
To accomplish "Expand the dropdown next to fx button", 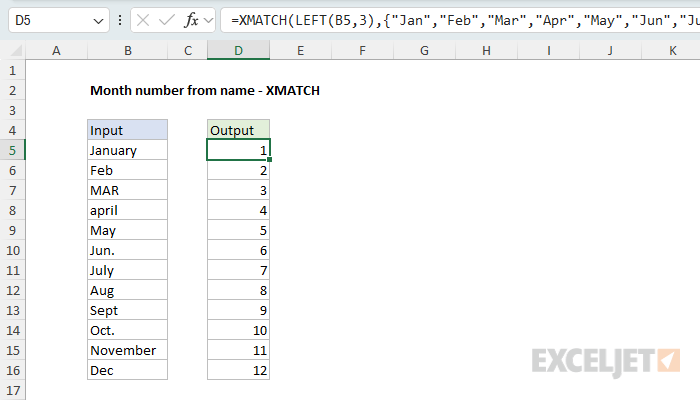I will tap(208, 20).
